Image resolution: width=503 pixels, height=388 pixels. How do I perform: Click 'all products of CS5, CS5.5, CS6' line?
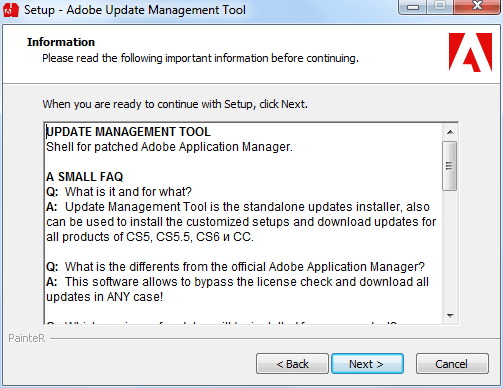pyautogui.click(x=150, y=237)
